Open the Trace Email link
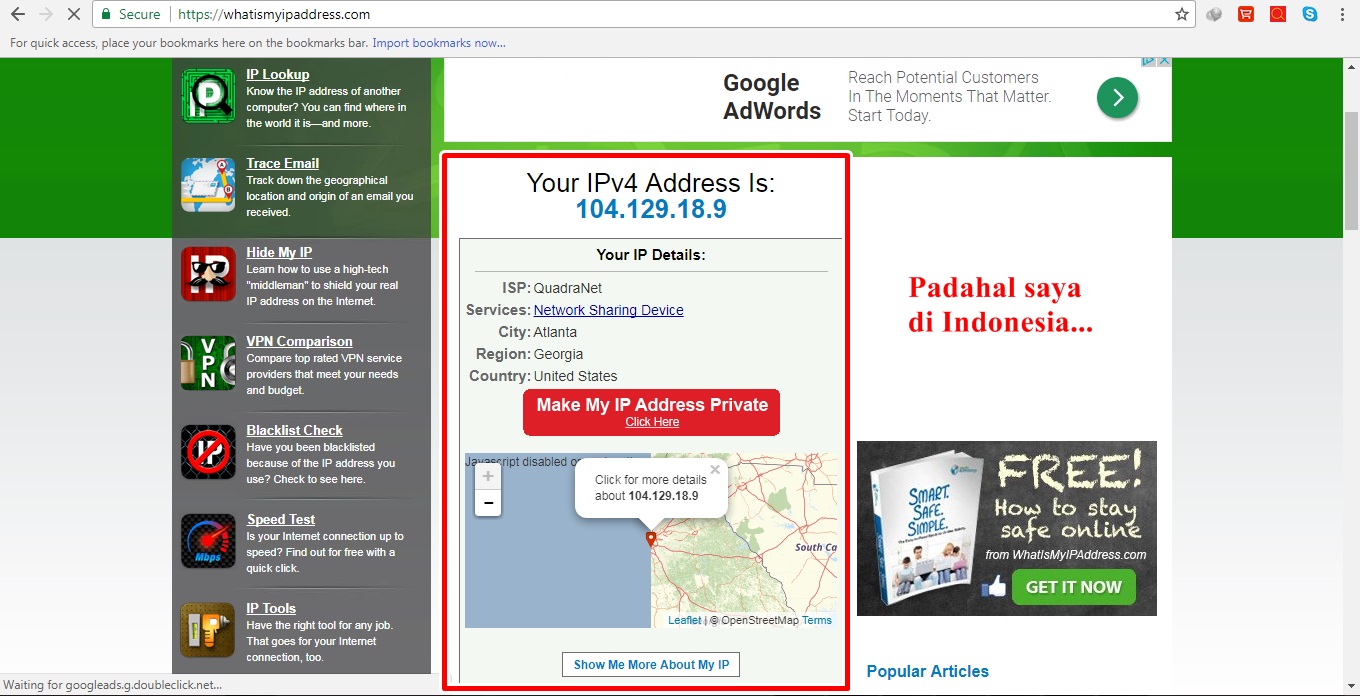 [283, 163]
